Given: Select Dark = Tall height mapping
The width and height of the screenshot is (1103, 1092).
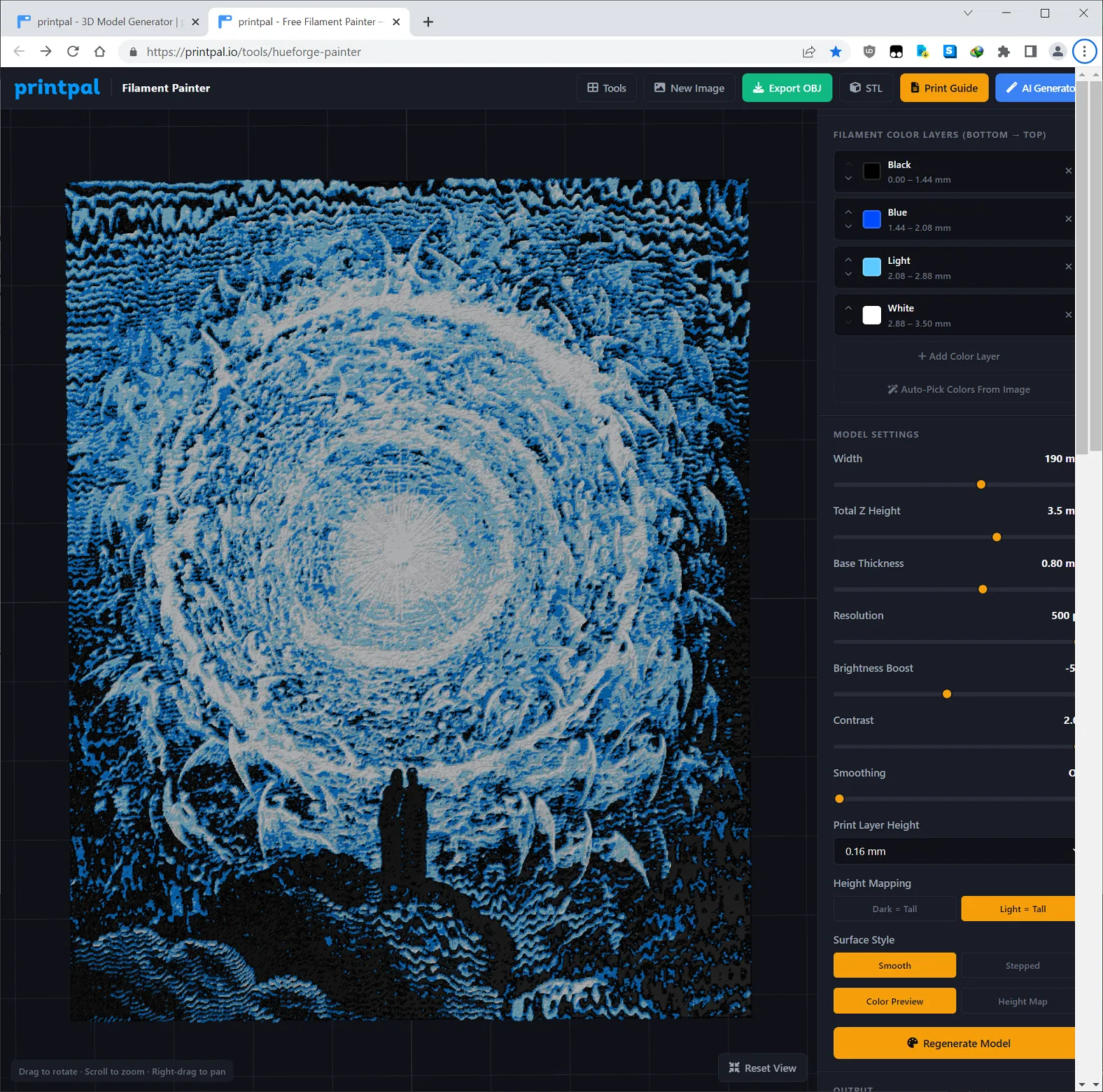Looking at the screenshot, I should click(894, 909).
